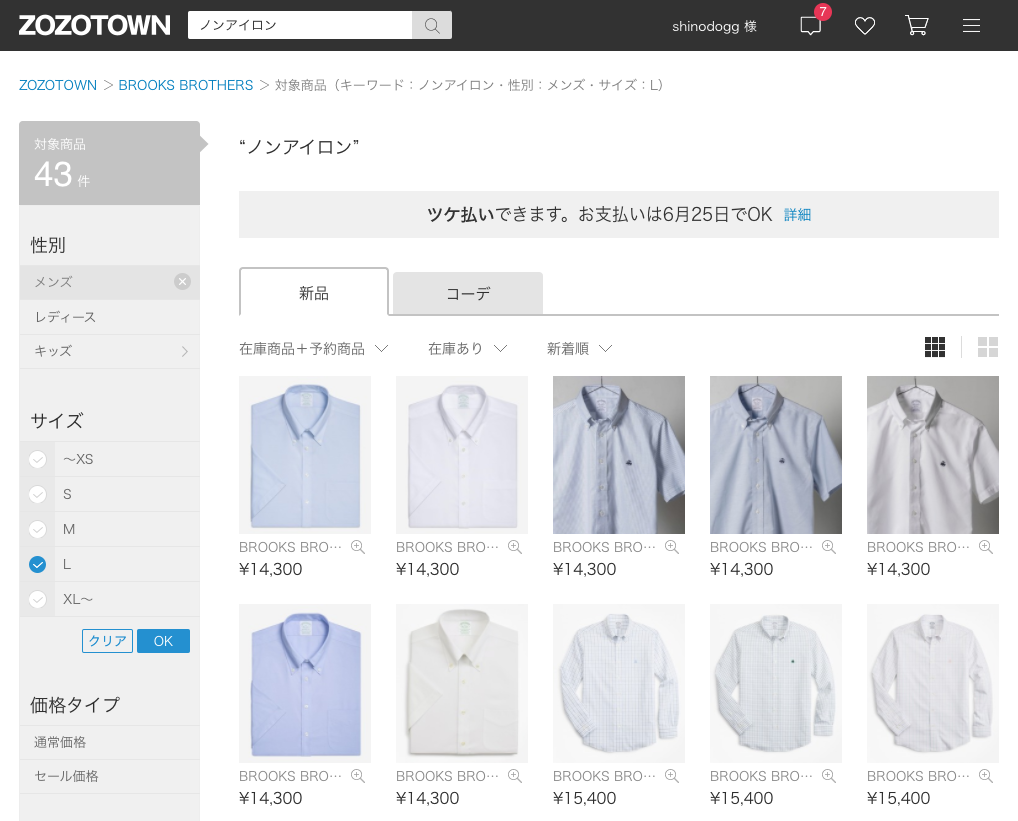Screen dimensions: 1018x821
Task: Click the ノンアイロン search input field
Action: (x=300, y=25)
